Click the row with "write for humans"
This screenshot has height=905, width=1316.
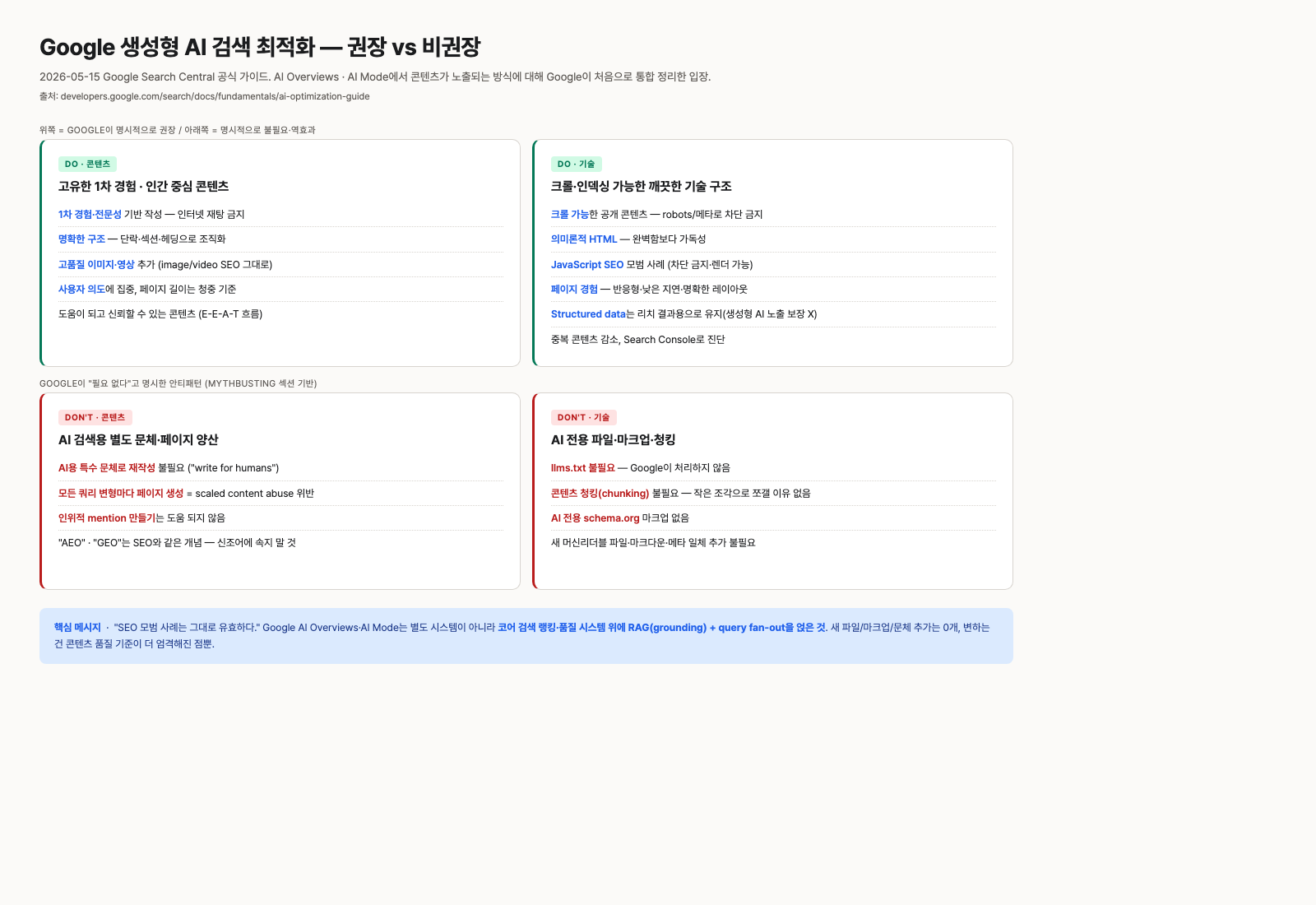coord(280,467)
